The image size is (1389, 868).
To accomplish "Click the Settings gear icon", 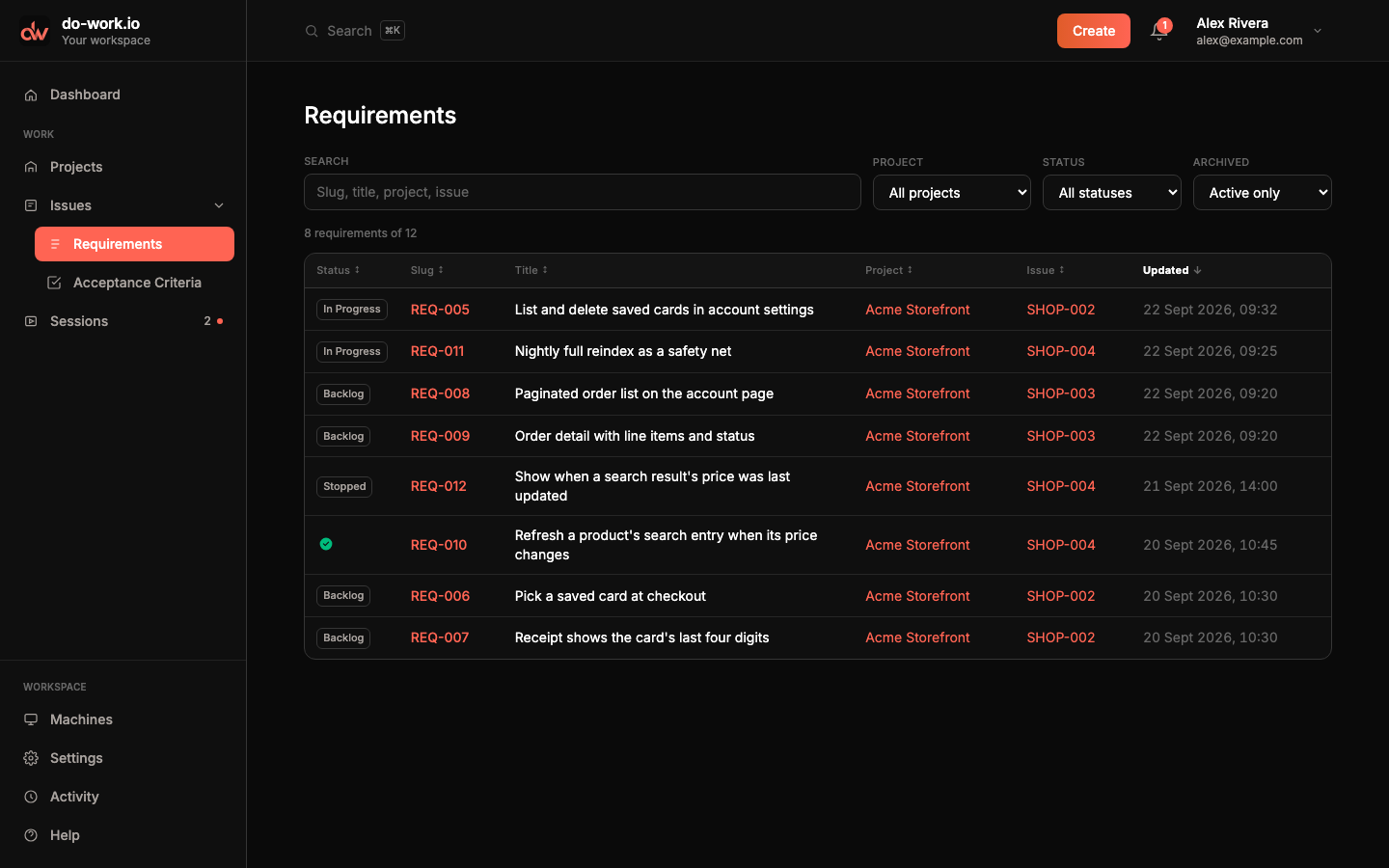I will (31, 758).
